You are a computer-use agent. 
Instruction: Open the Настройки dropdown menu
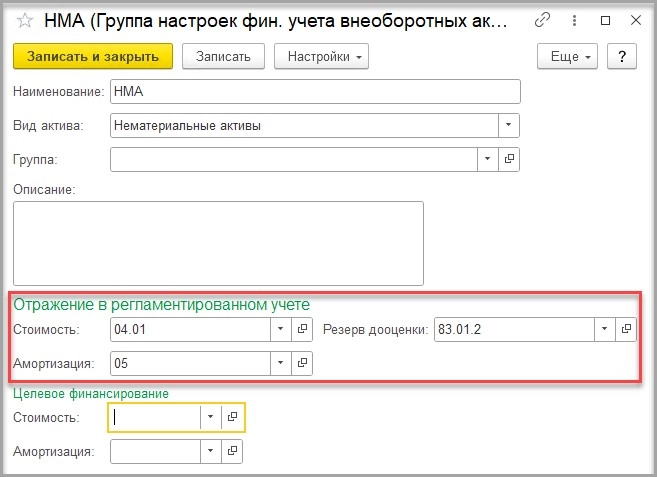coord(321,56)
